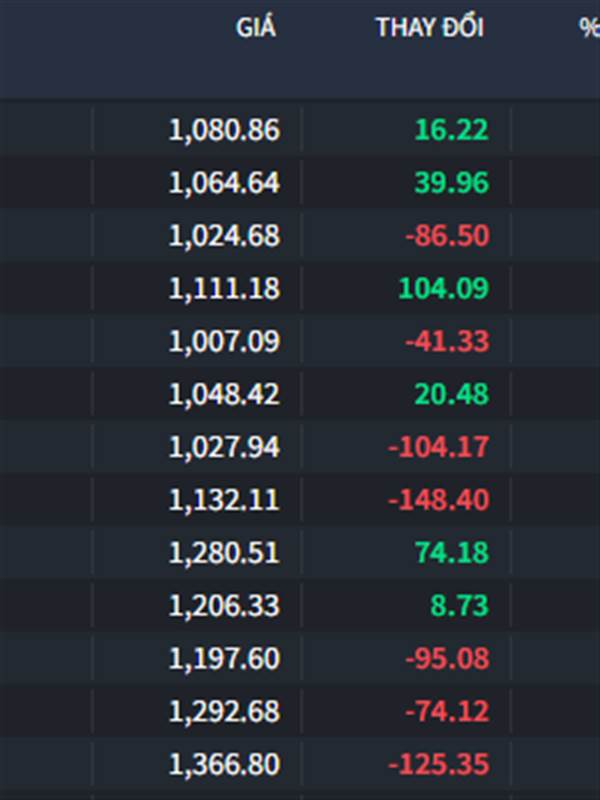Select the change value 104.09
The height and width of the screenshot is (800, 600).
point(443,288)
